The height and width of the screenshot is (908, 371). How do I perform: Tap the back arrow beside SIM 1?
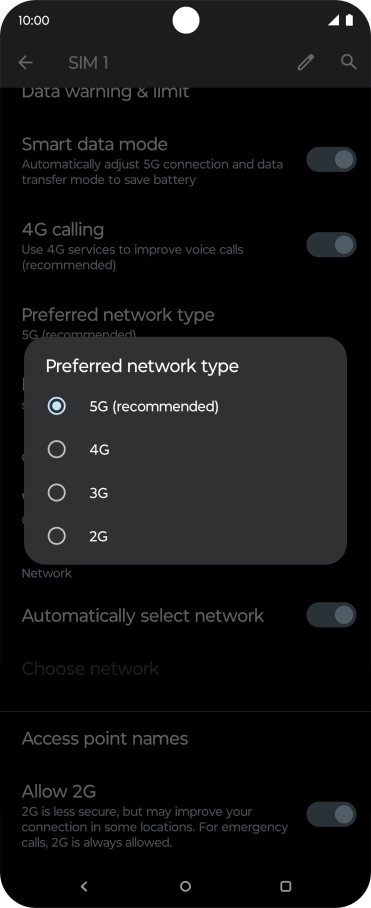(25, 63)
